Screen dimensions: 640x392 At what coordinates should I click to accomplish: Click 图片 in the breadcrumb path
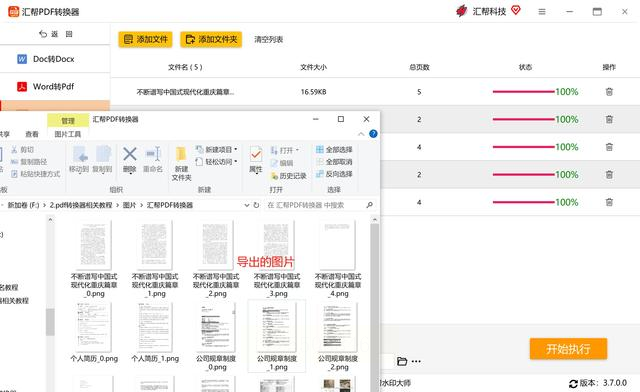tap(129, 205)
